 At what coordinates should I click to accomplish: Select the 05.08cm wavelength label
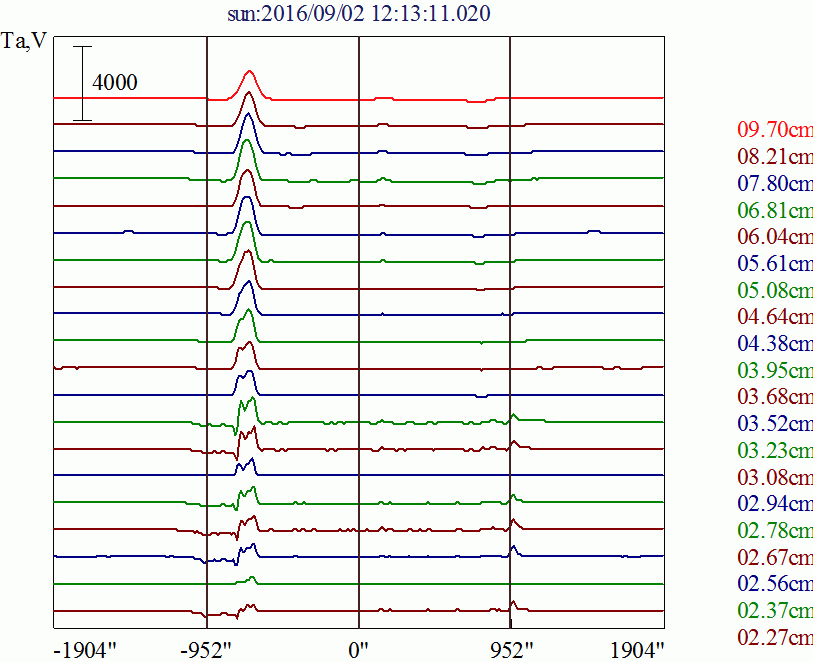tap(775, 290)
